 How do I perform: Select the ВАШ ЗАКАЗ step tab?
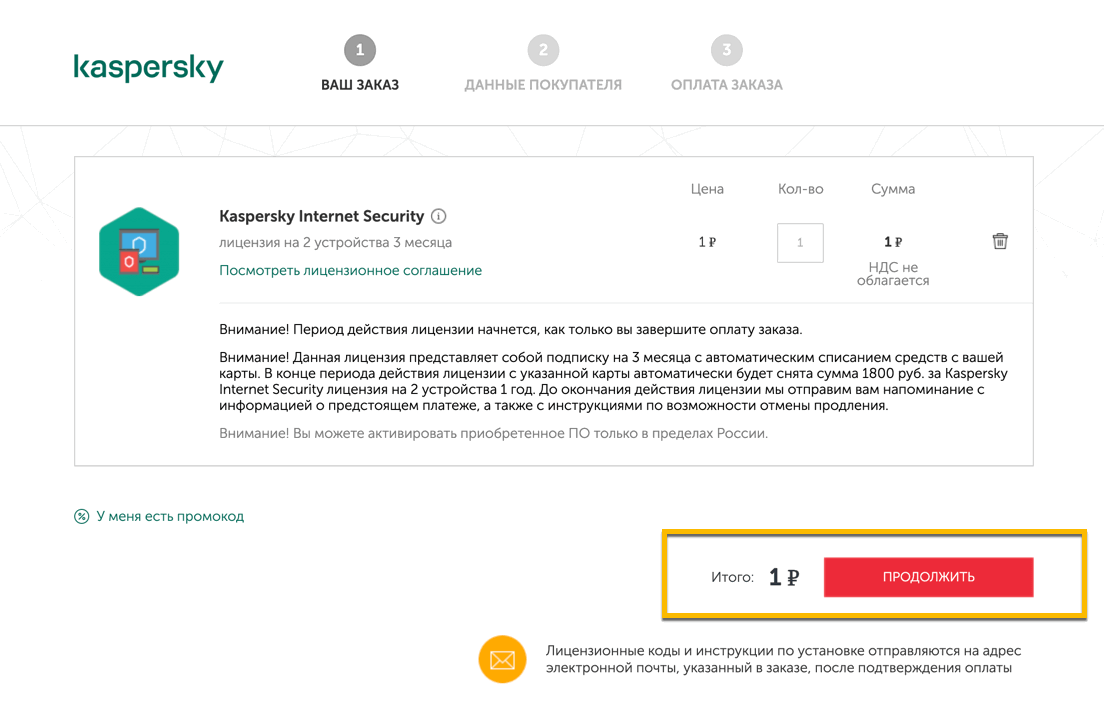pyautogui.click(x=360, y=85)
